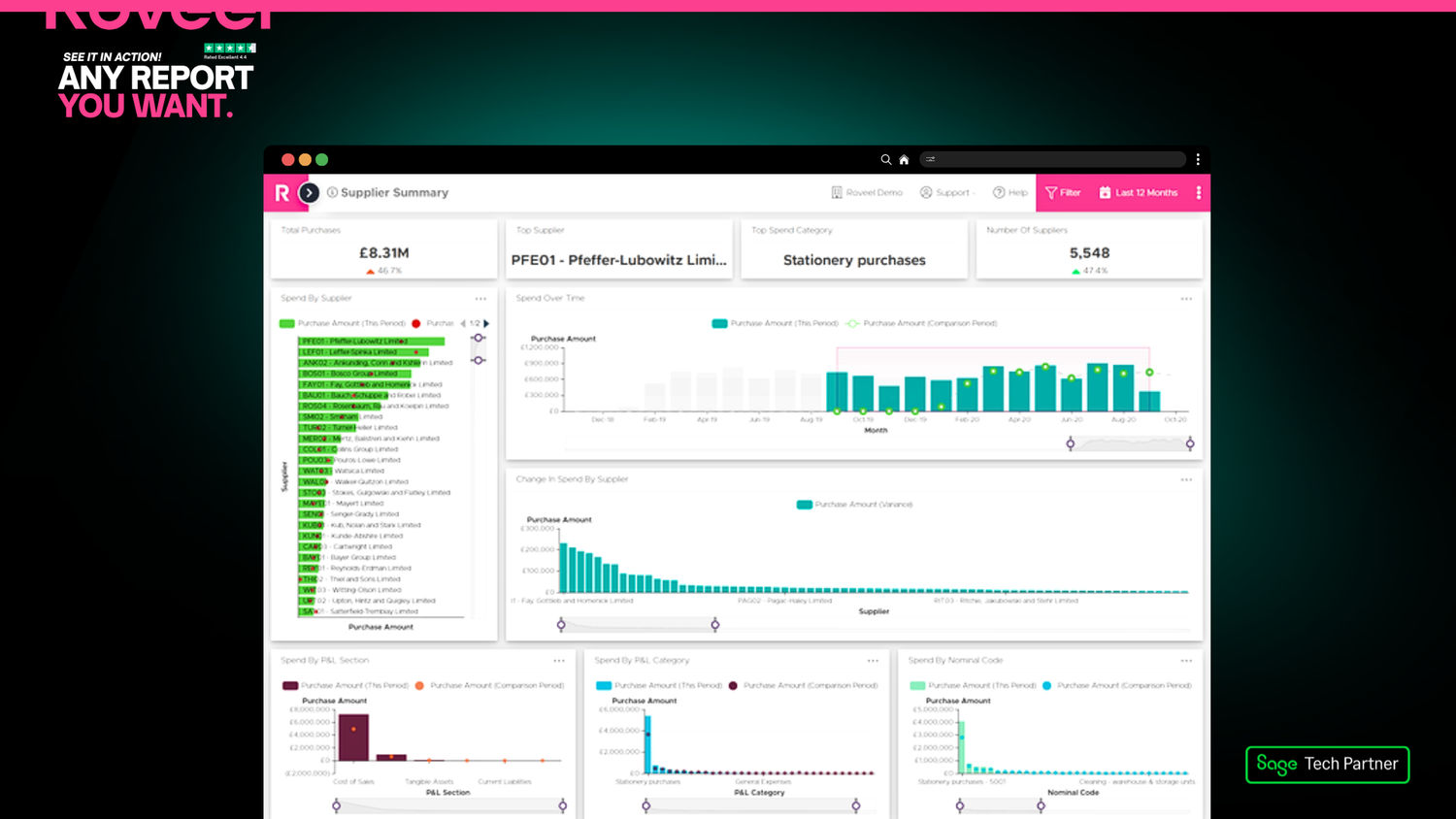The height and width of the screenshot is (819, 1456).
Task: Click the Help link
Action: pos(1010,193)
